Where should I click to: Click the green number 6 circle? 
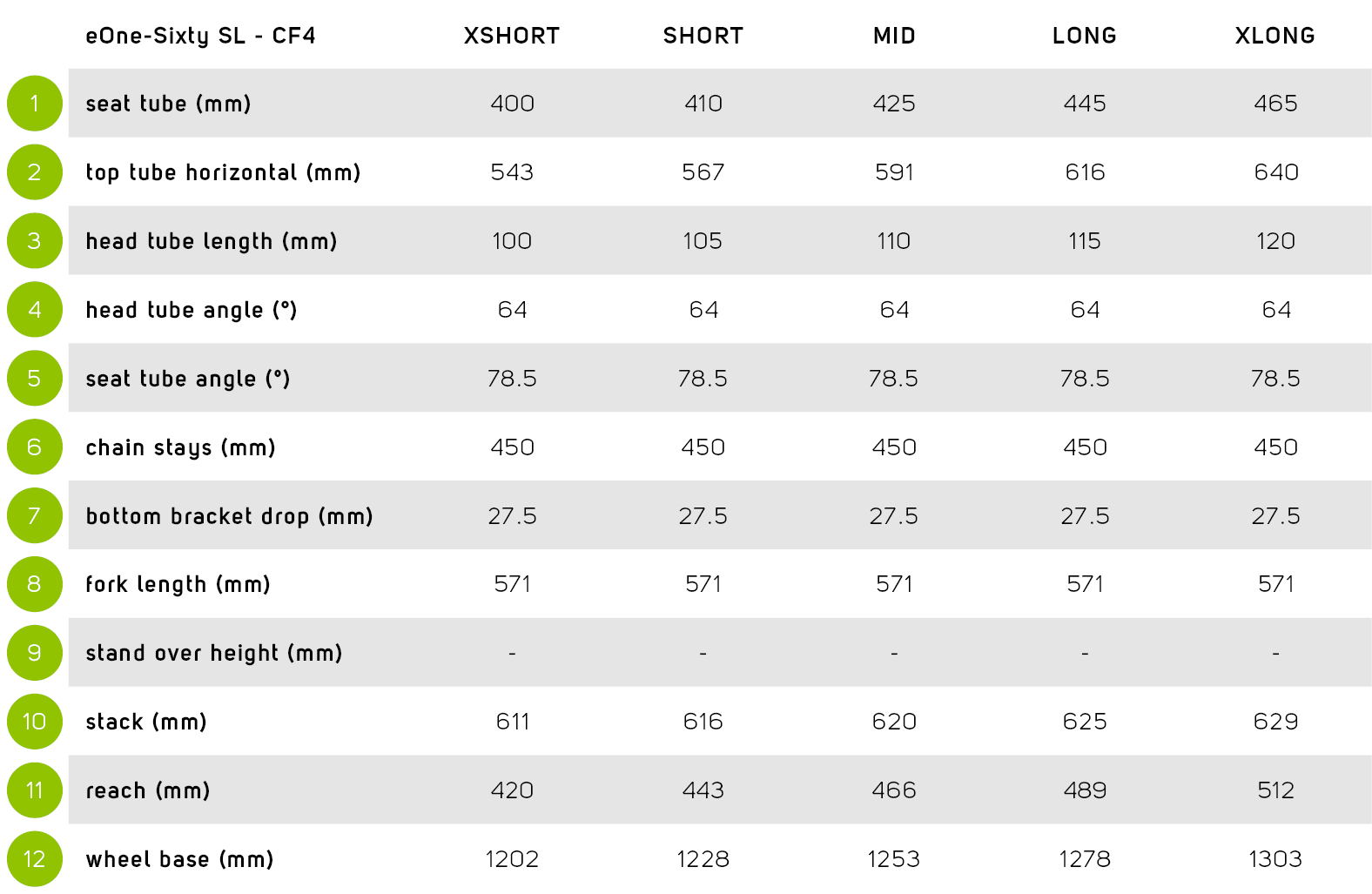click(35, 447)
